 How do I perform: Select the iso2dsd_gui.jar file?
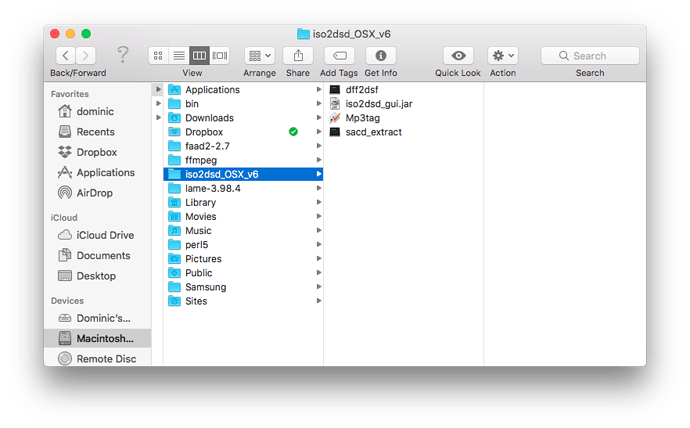404,104
